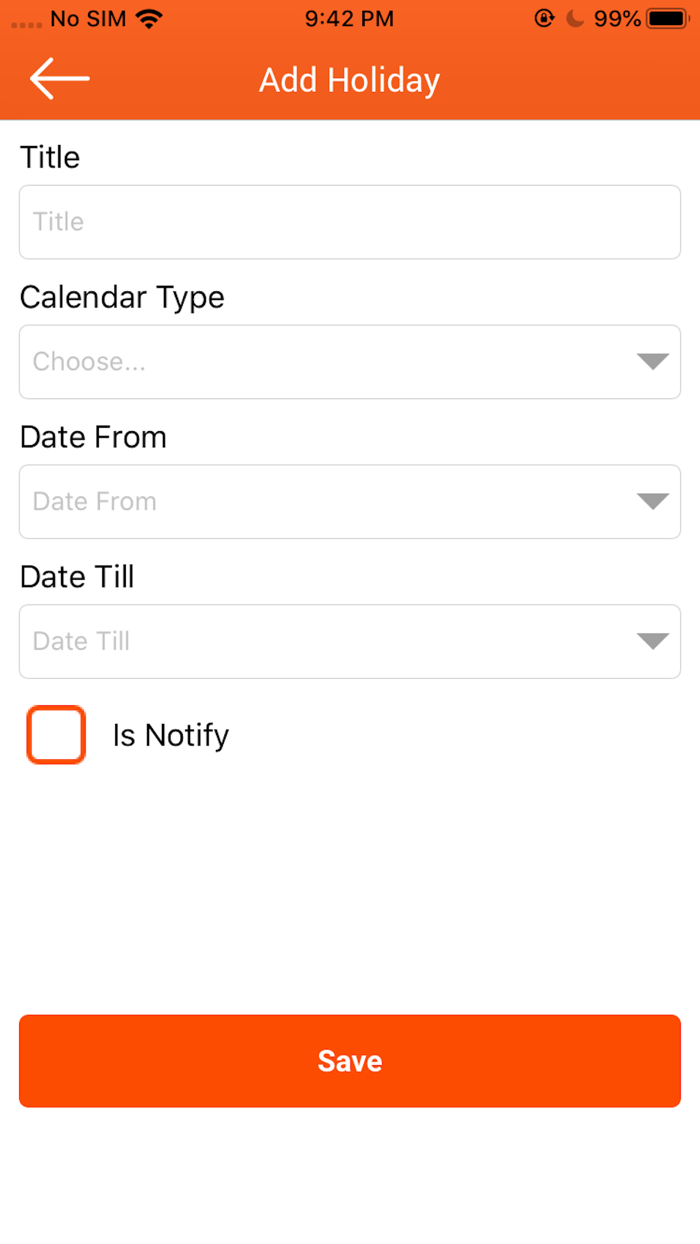
Task: Click the Is Notify label text
Action: (x=171, y=735)
